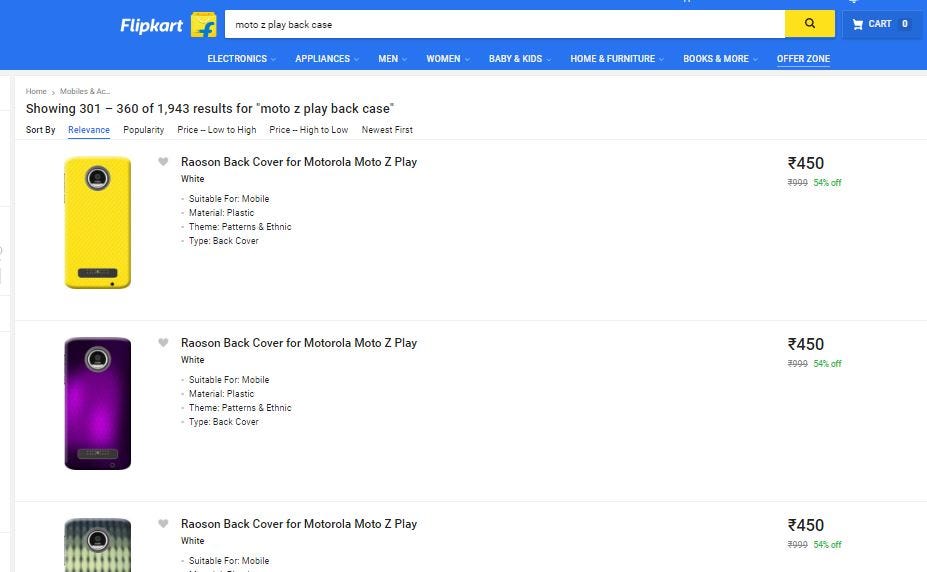Open first Raoson Back Cover title link
The height and width of the screenshot is (572, 927).
tap(299, 162)
